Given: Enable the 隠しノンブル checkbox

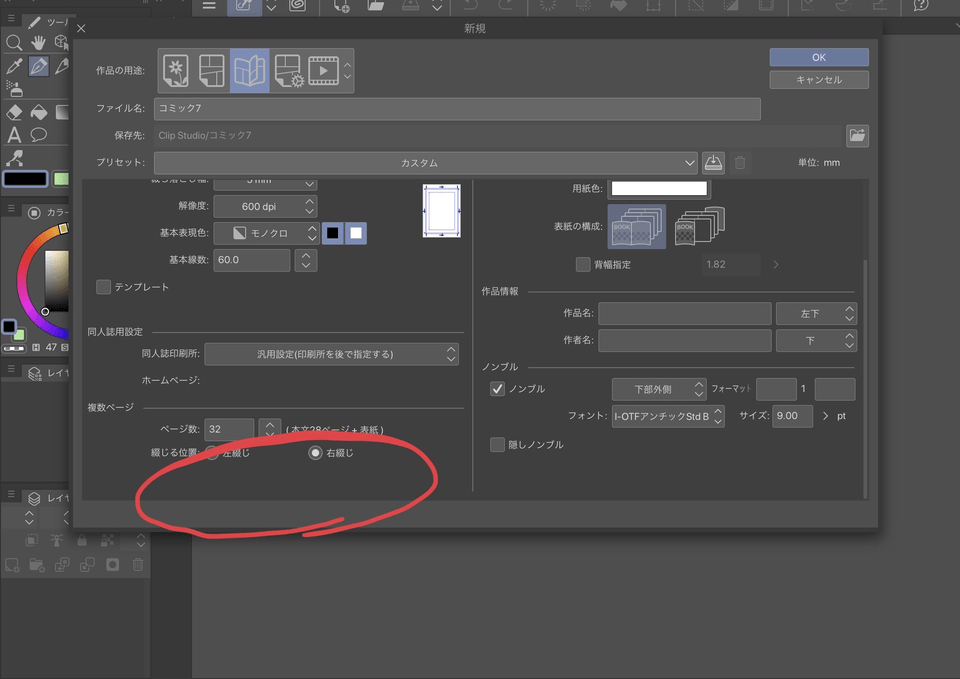Looking at the screenshot, I should 497,445.
